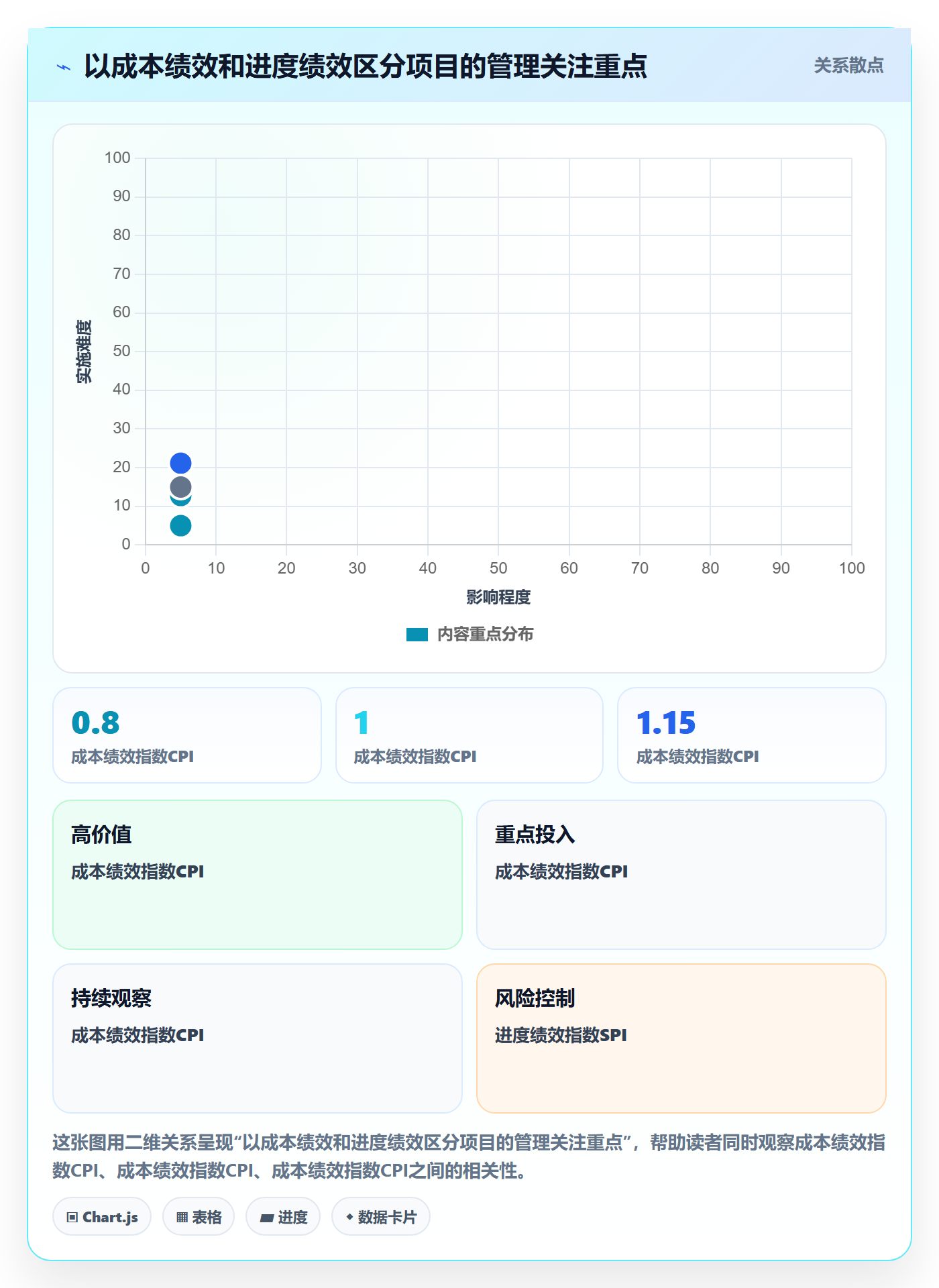This screenshot has height=1288, width=939.
Task: Click the 实施难度 y-axis title
Action: tap(84, 352)
